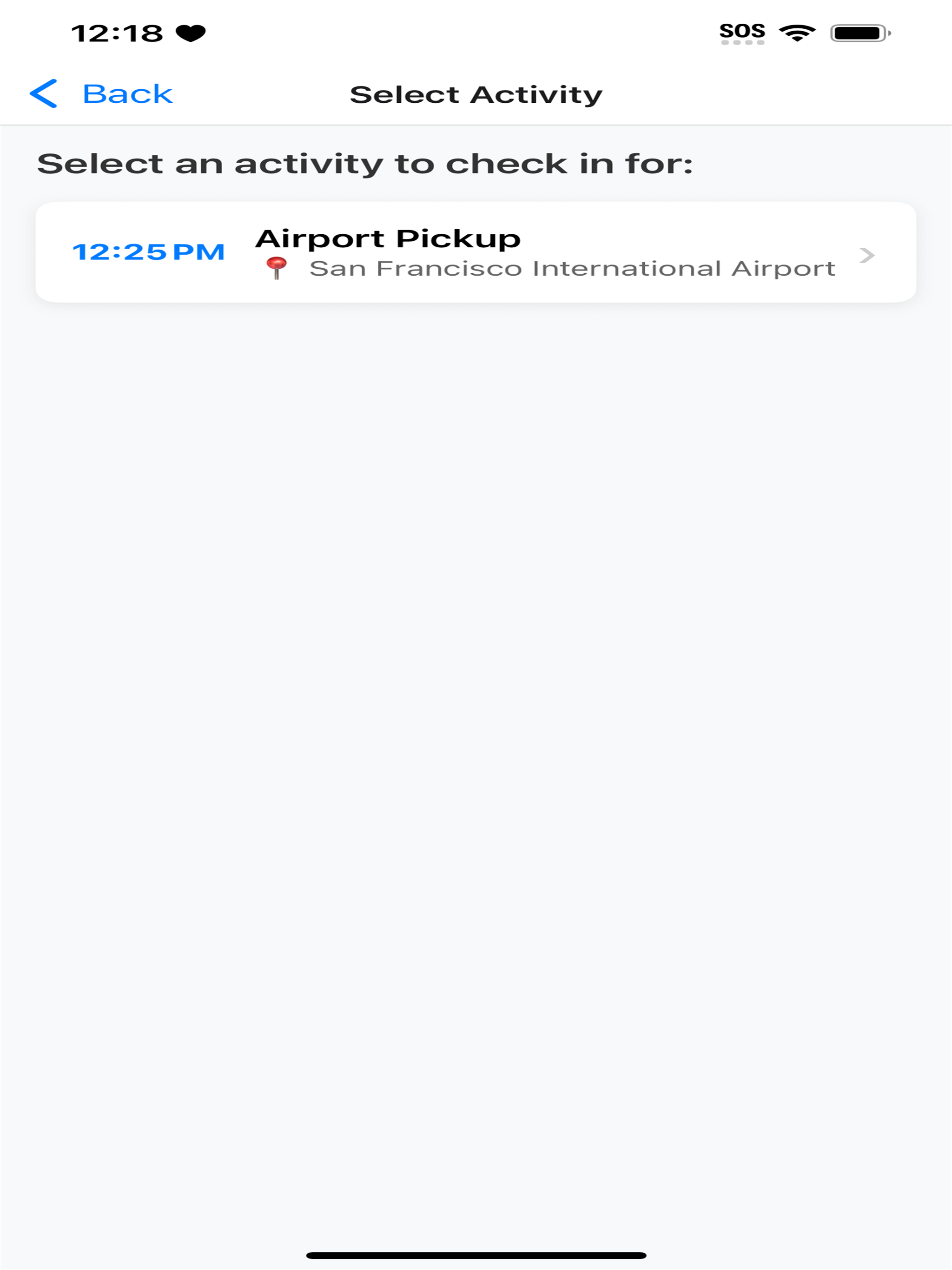Click the Airport Pickup title text
Viewport: 952px width, 1270px height.
pos(388,239)
